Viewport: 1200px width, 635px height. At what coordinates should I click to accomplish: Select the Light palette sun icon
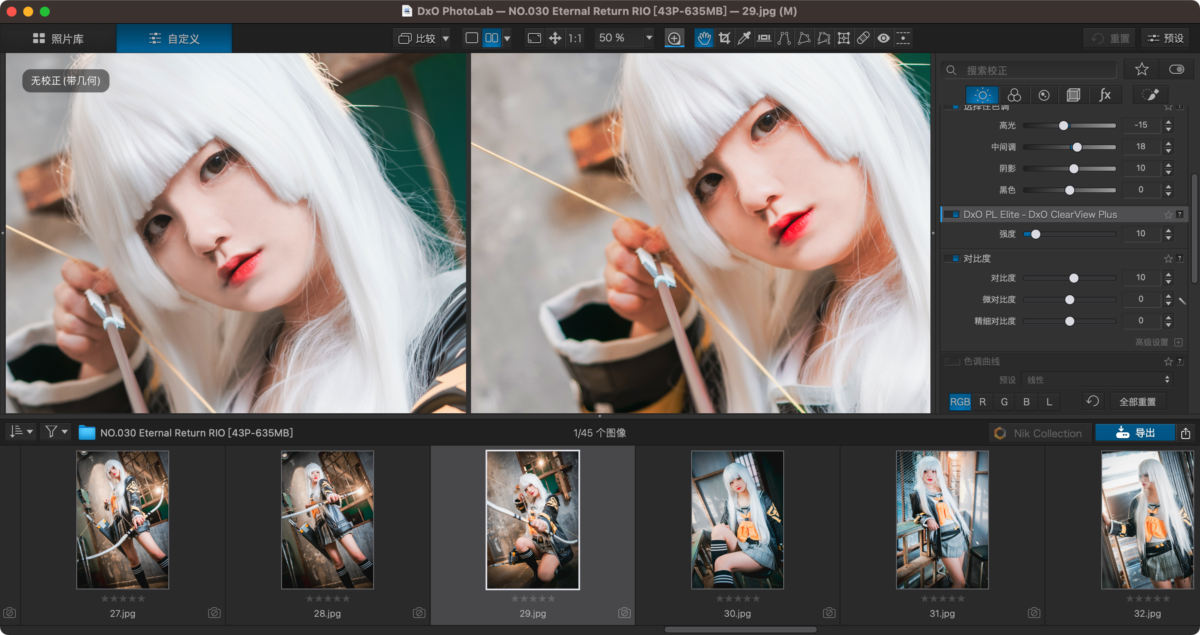(x=982, y=95)
